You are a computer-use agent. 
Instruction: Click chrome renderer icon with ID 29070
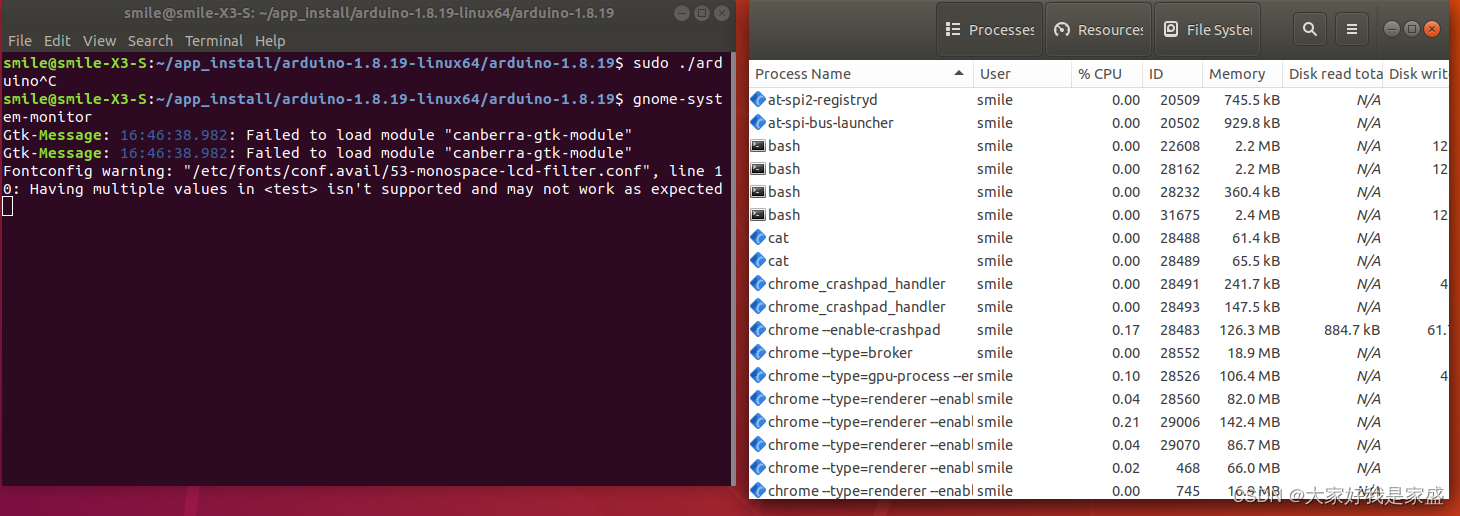click(758, 445)
